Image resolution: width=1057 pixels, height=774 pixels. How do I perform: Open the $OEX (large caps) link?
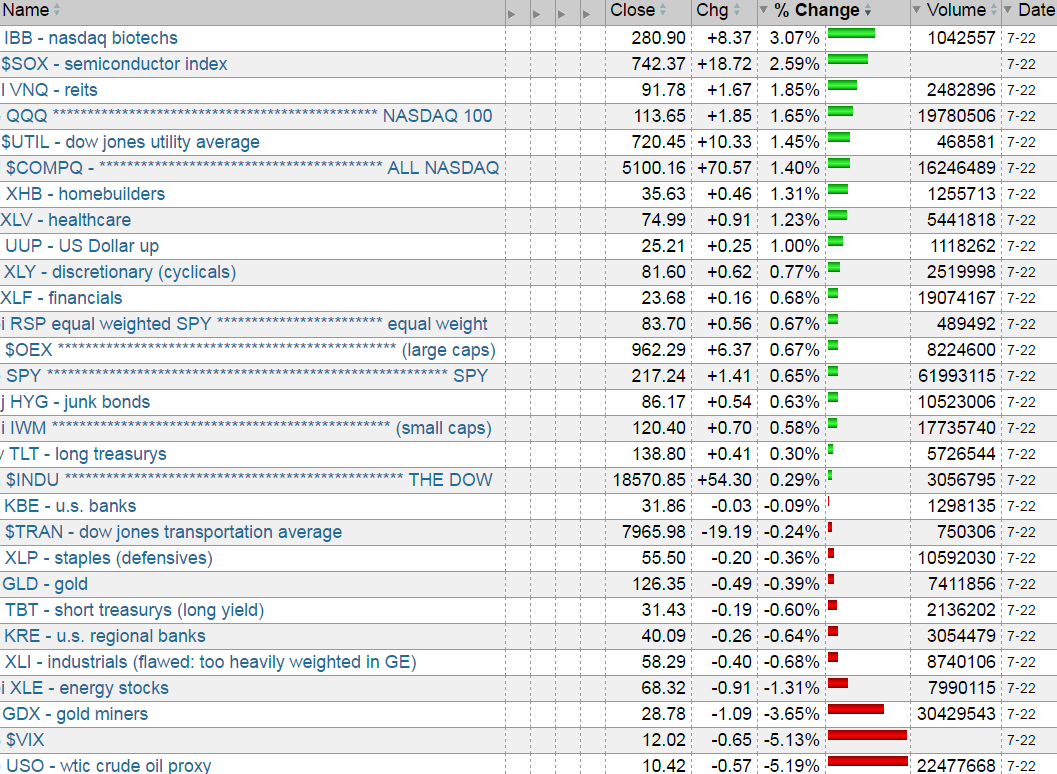pyautogui.click(x=250, y=351)
